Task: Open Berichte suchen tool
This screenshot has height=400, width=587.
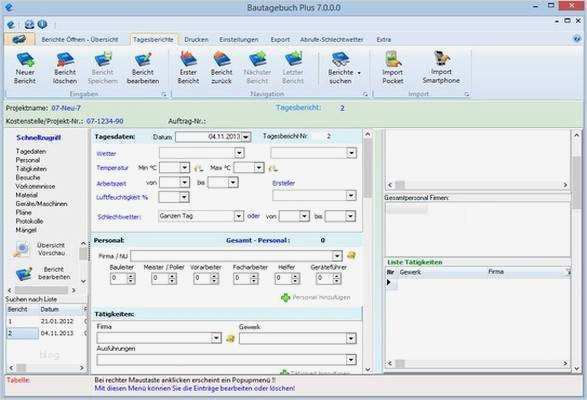Action: pyautogui.click(x=340, y=59)
